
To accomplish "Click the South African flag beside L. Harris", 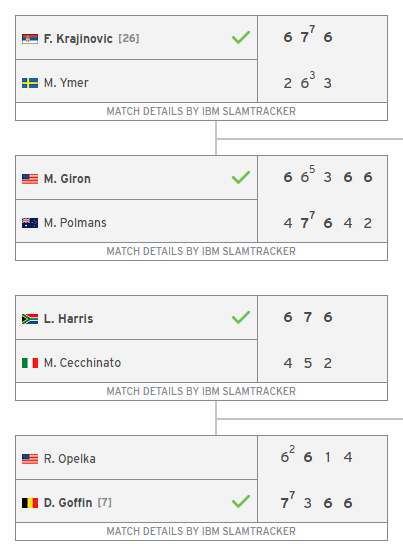I will tap(30, 319).
